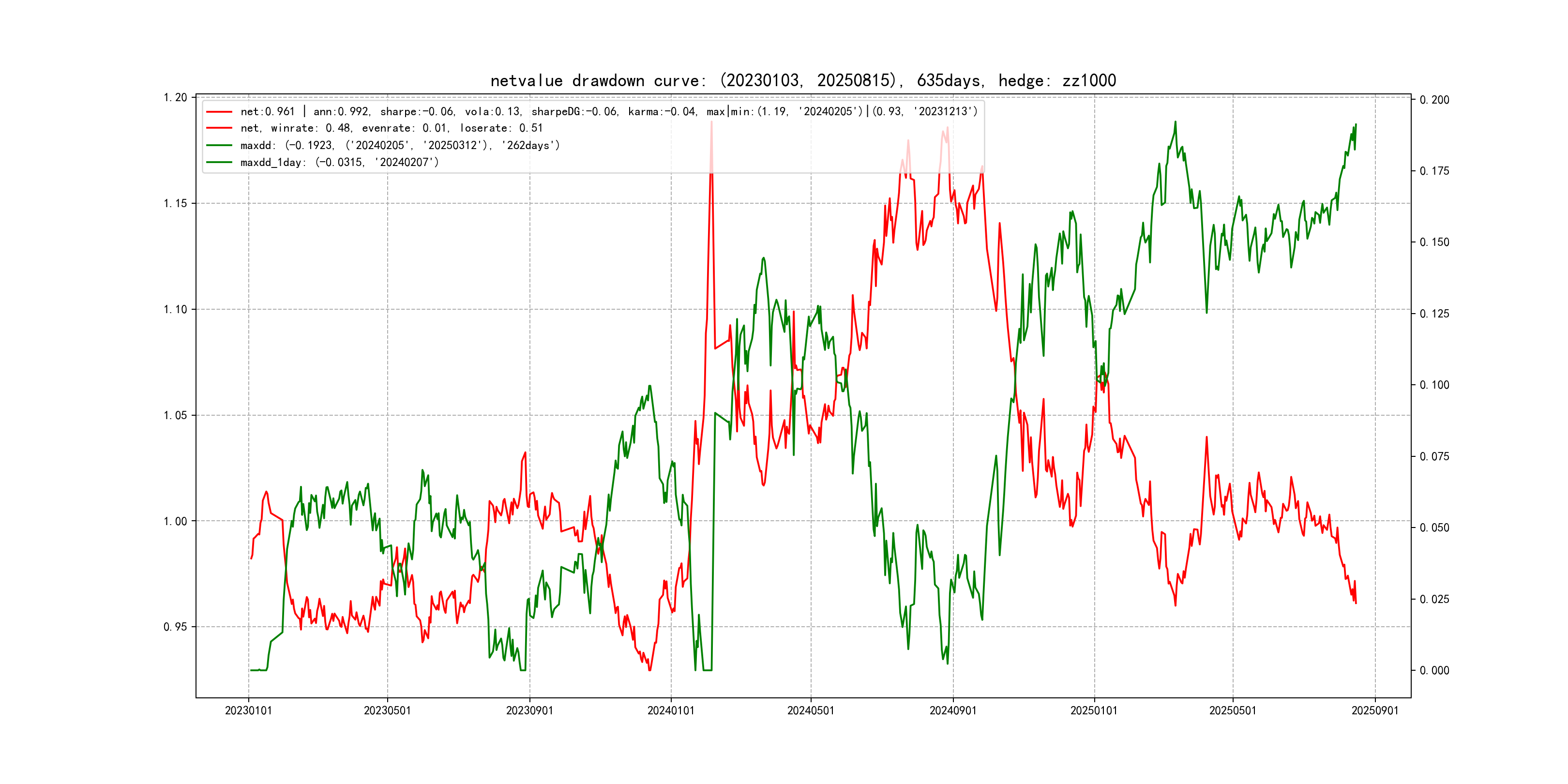Click the red swatch beside winrate legend entry
Screen dimensions: 1568x784
(219, 128)
